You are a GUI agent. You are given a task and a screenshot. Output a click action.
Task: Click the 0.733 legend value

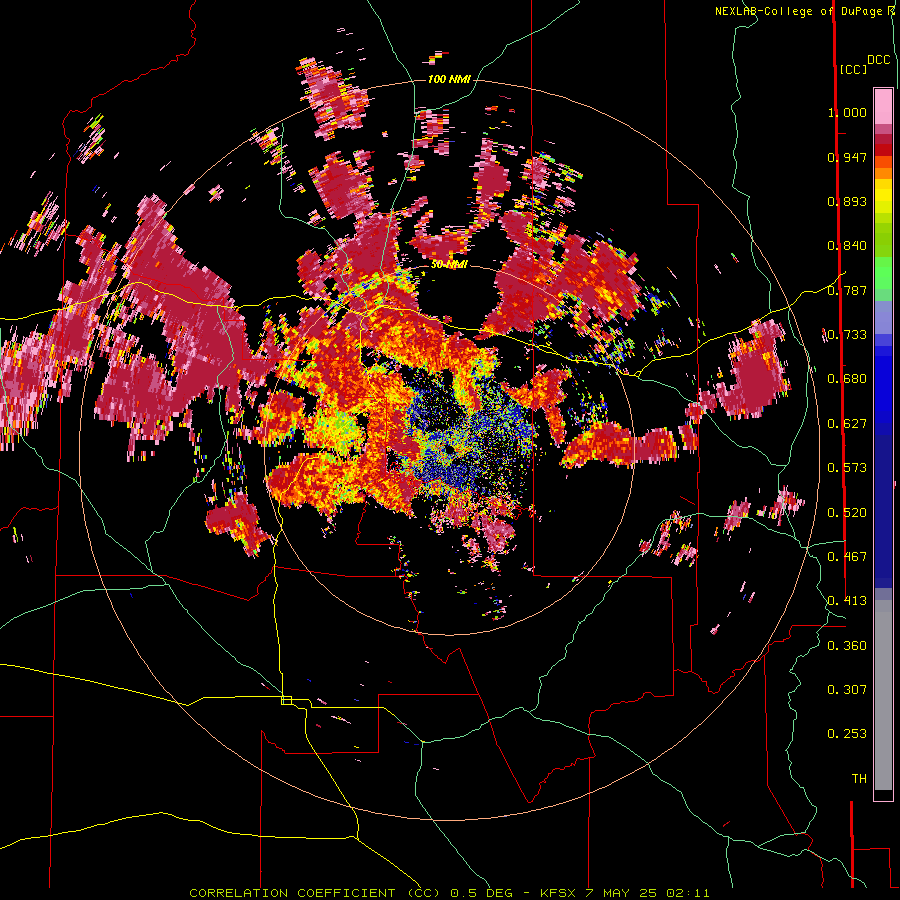click(x=847, y=335)
